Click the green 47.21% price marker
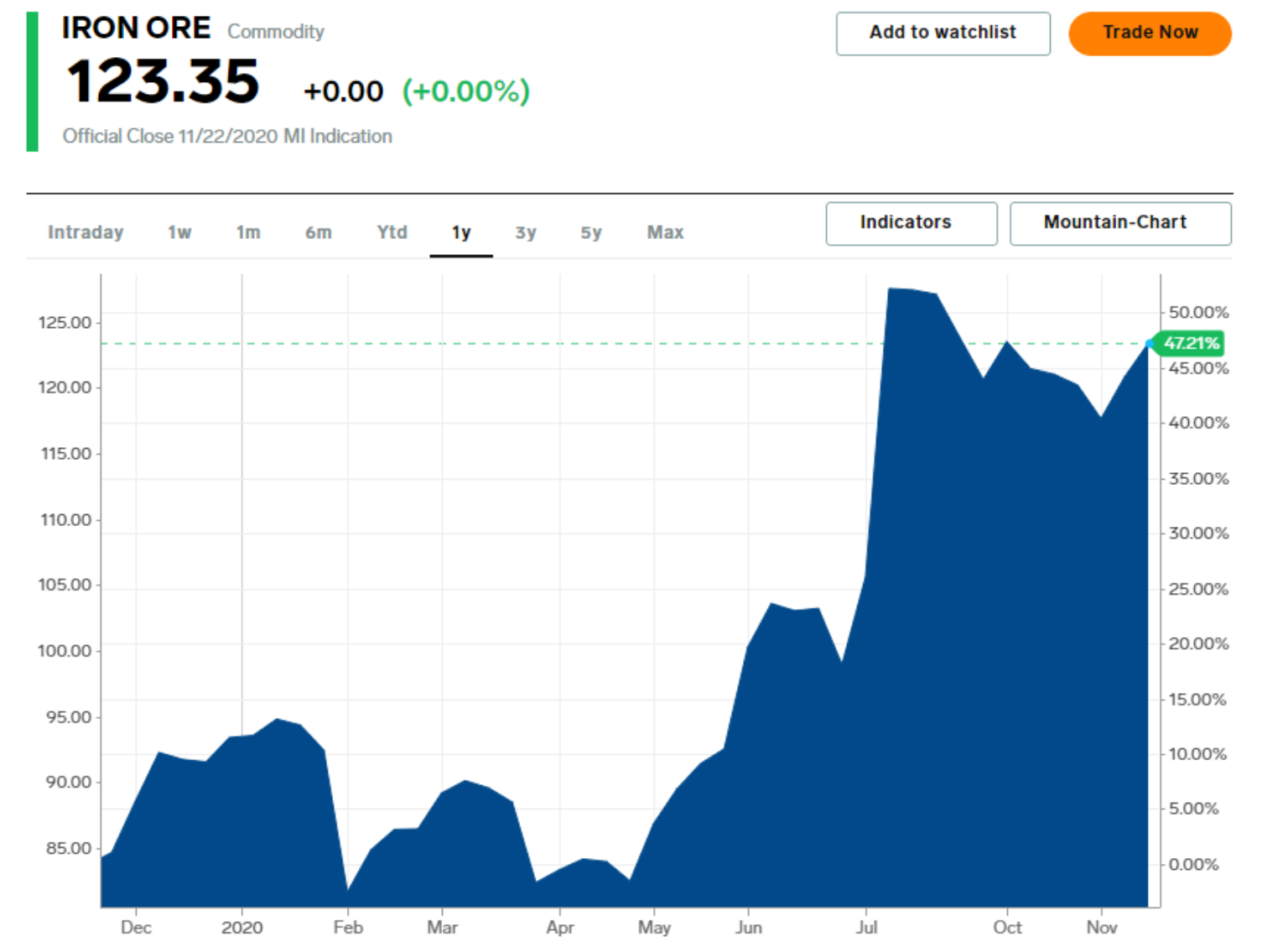Viewport: 1288px width, 952px height. (x=1191, y=343)
